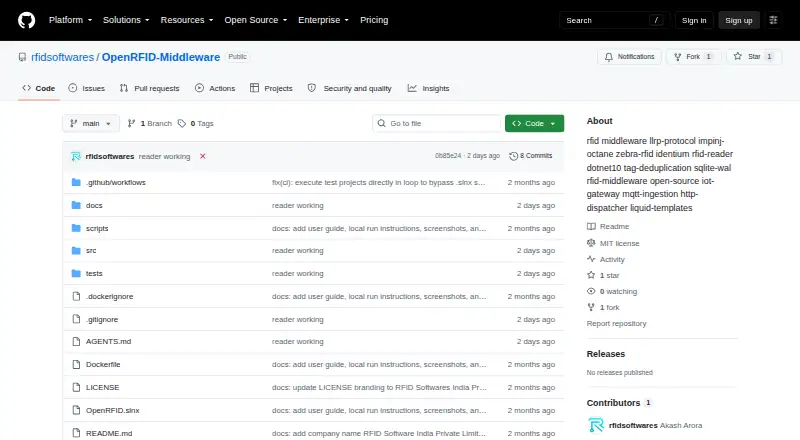Switch to the Projects tab

click(x=271, y=88)
